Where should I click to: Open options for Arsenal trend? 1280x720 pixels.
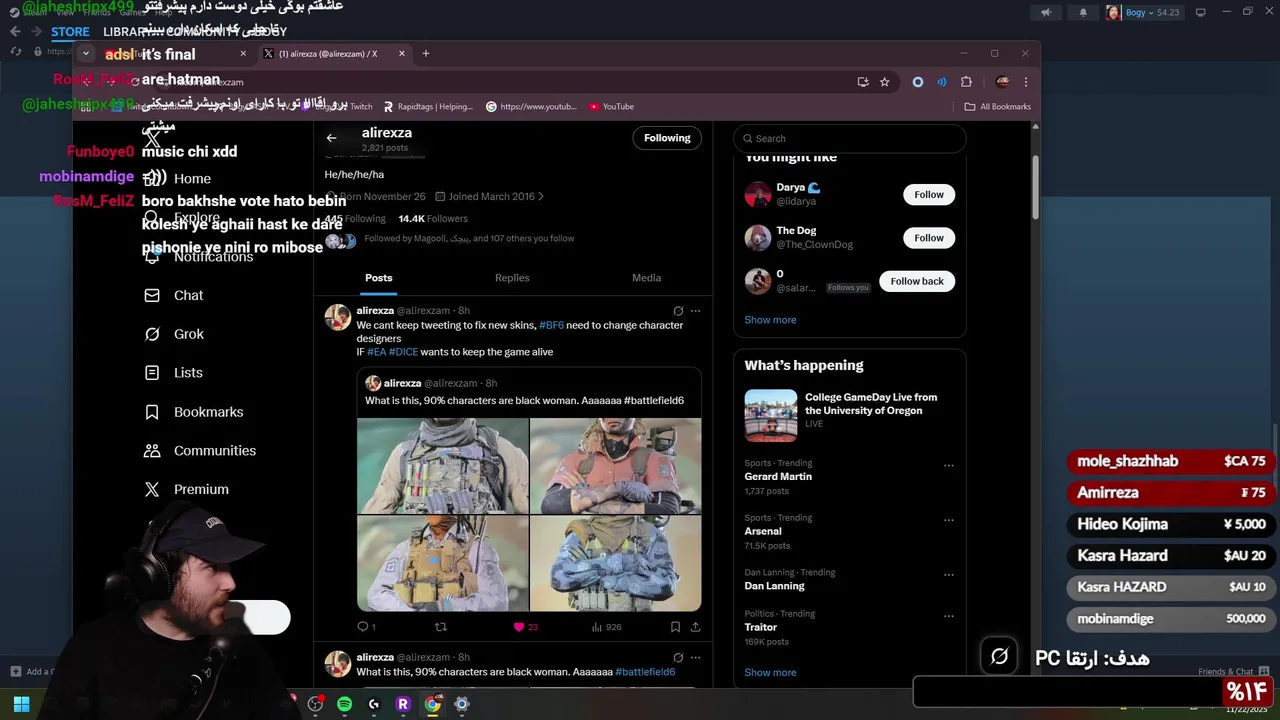pos(949,520)
